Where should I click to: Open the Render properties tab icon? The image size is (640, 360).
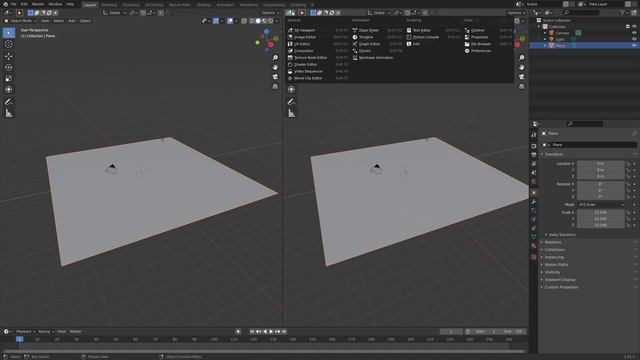pos(534,146)
